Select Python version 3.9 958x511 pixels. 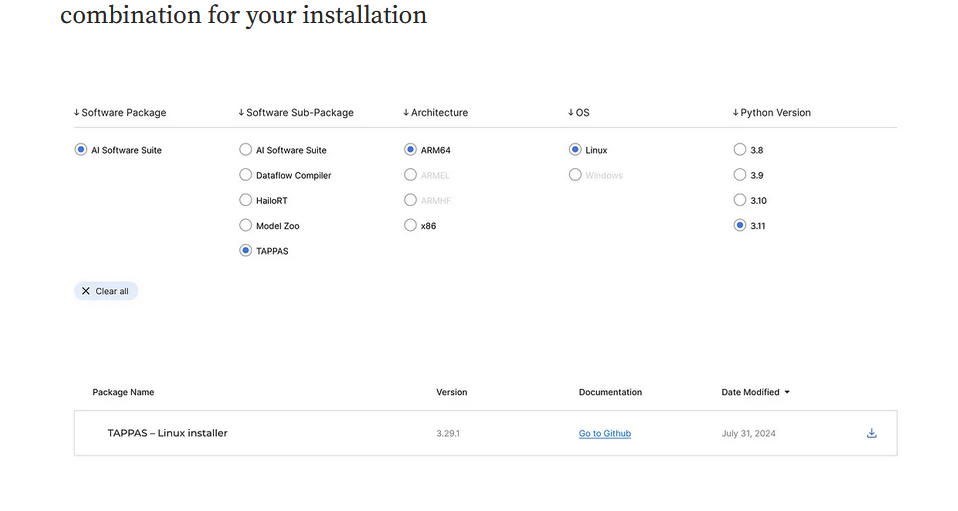coord(740,175)
